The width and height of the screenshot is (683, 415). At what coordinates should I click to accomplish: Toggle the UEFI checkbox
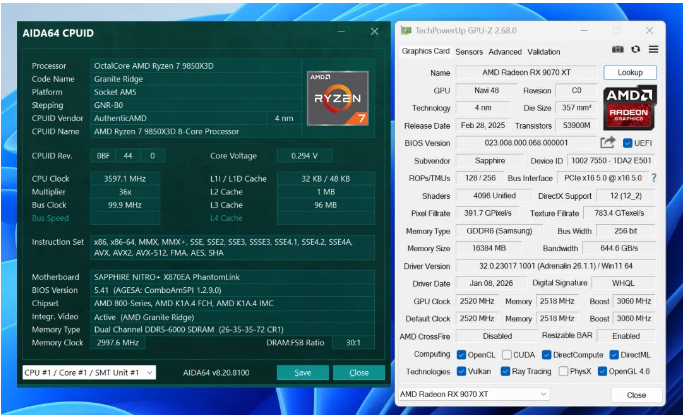point(627,143)
